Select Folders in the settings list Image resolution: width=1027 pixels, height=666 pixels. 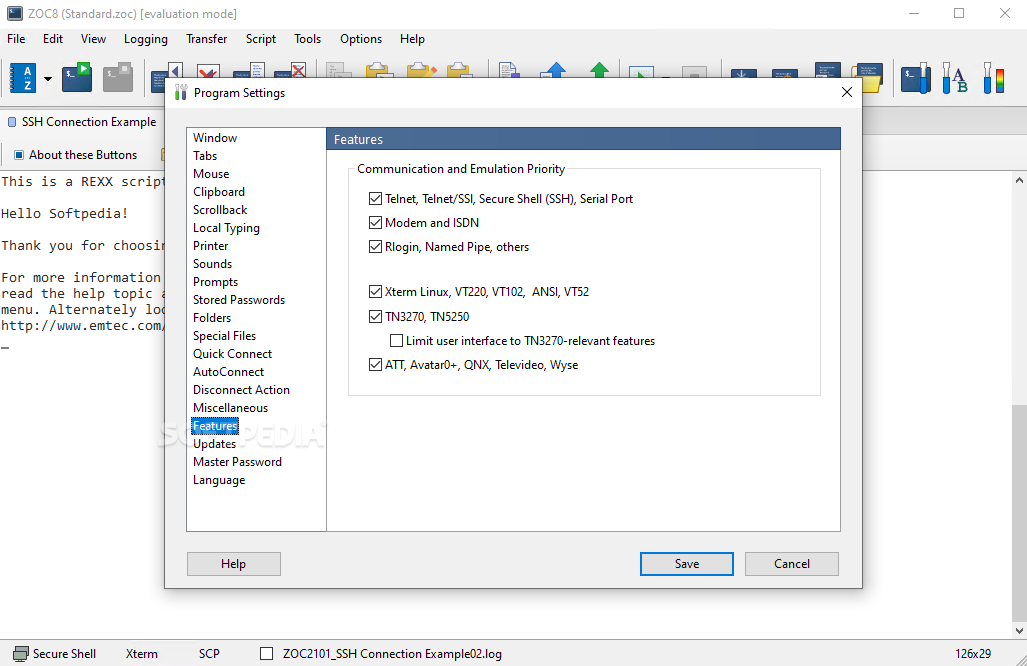coord(212,318)
